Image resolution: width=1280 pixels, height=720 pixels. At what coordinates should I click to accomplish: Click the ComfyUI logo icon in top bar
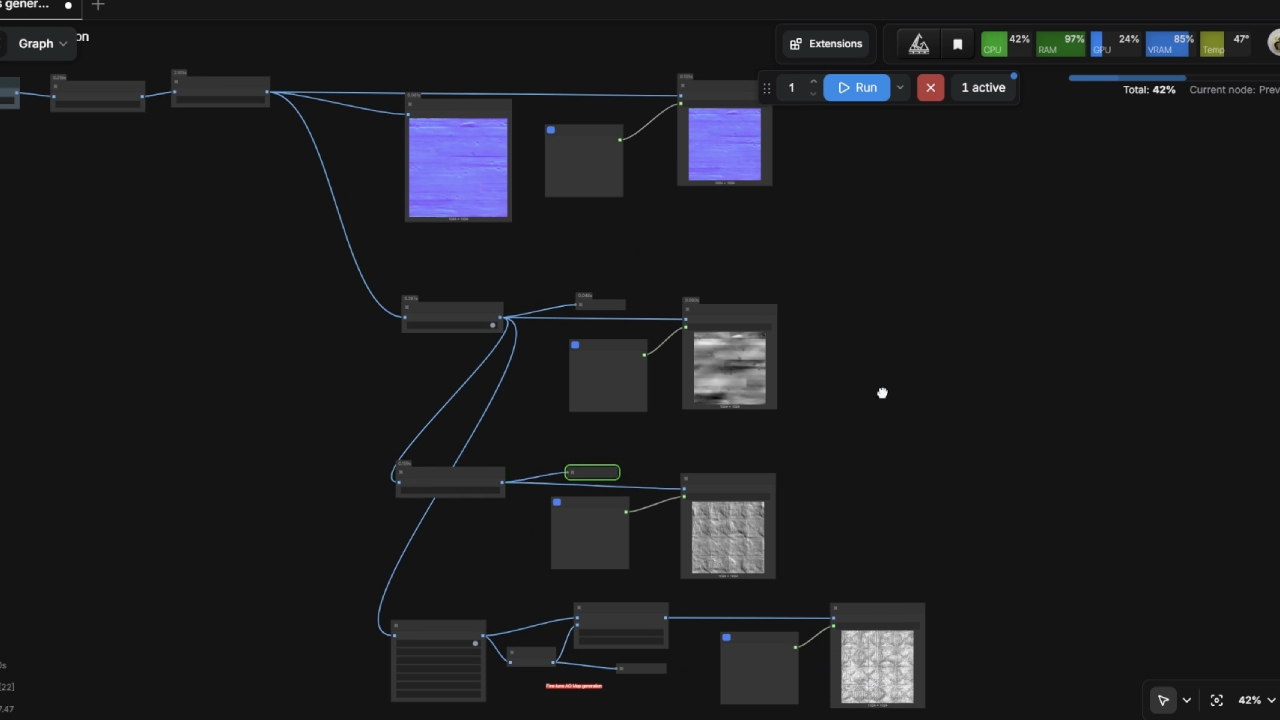coord(919,43)
